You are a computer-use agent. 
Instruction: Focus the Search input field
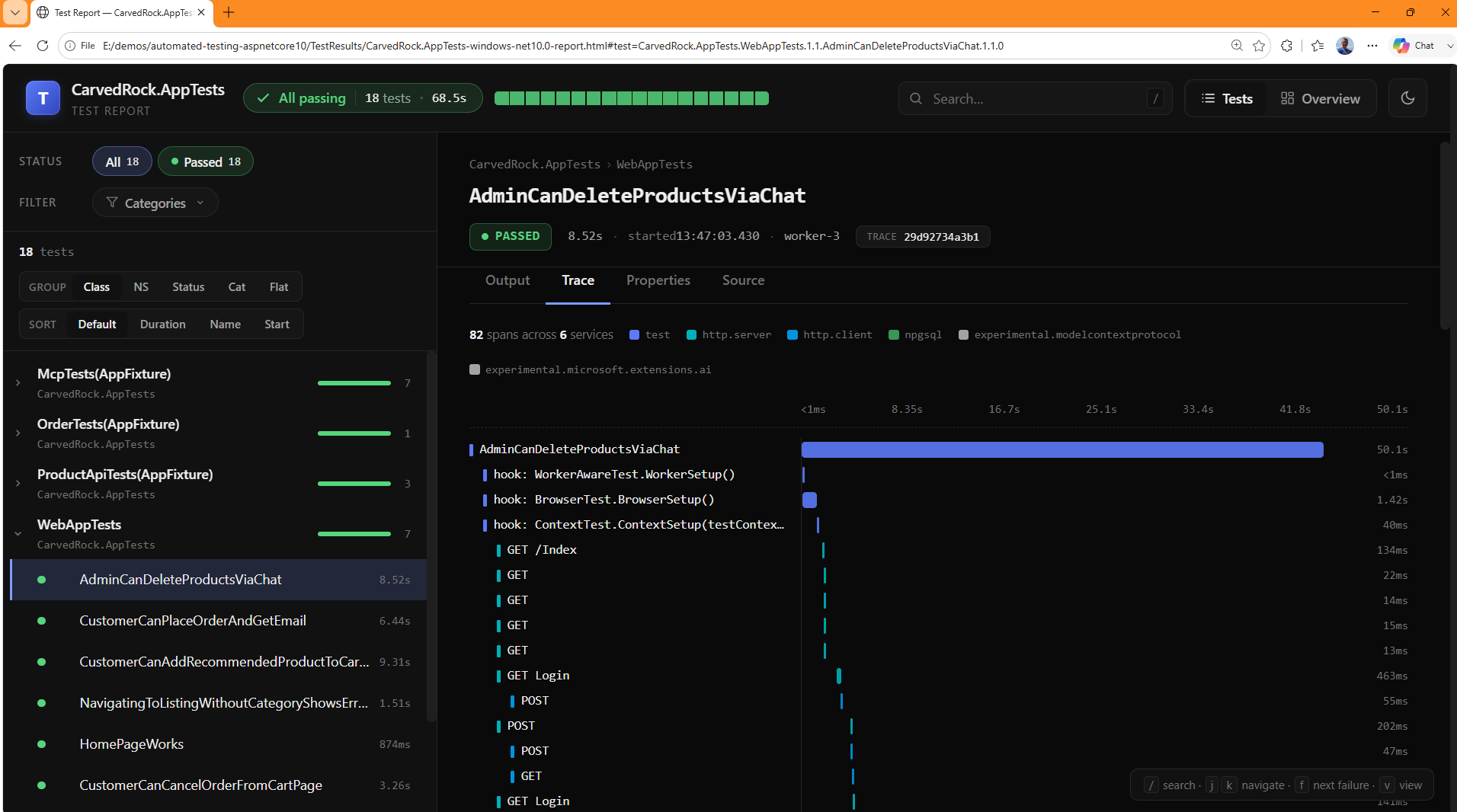1035,99
